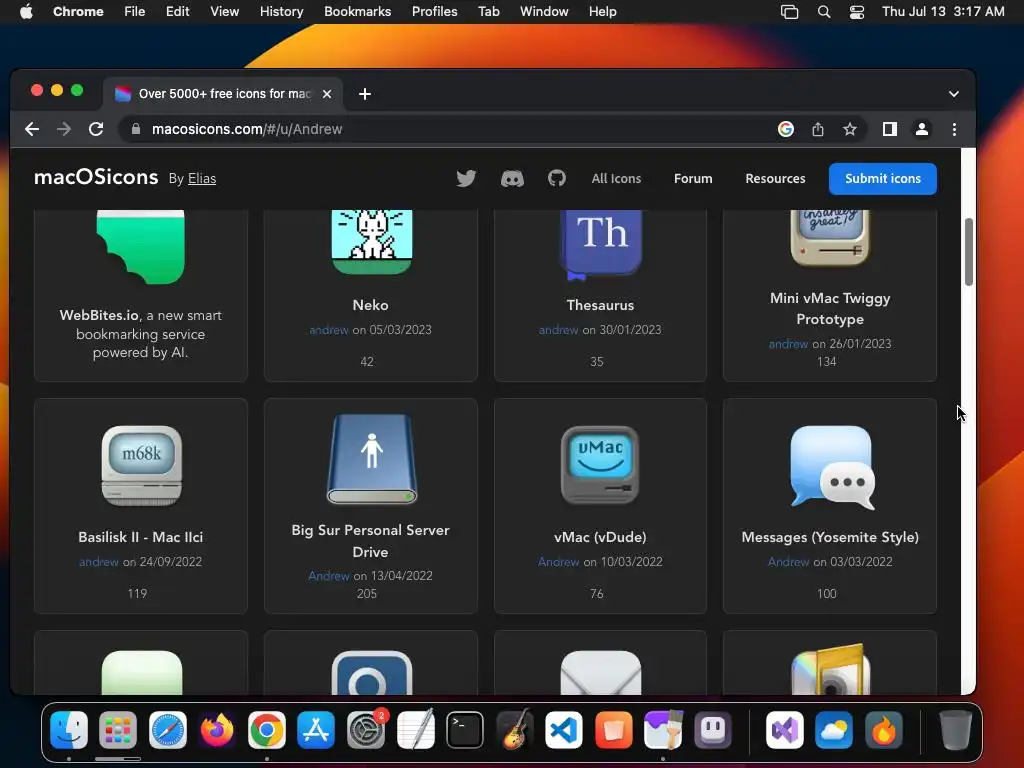Launch Safari from the dock

[x=168, y=729]
